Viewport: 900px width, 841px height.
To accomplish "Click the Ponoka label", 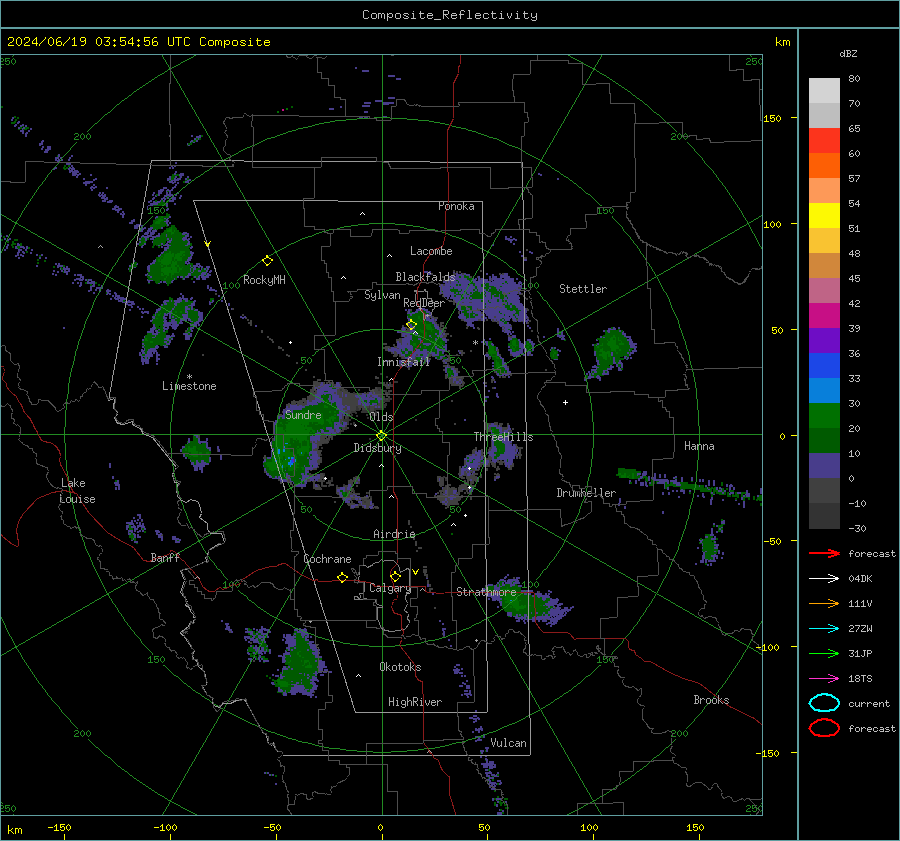I will click(456, 206).
